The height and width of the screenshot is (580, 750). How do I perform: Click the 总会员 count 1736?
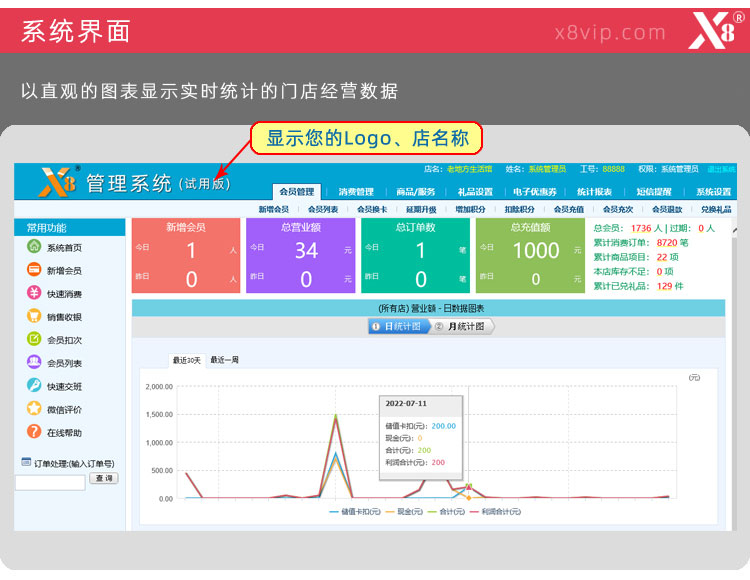641,229
